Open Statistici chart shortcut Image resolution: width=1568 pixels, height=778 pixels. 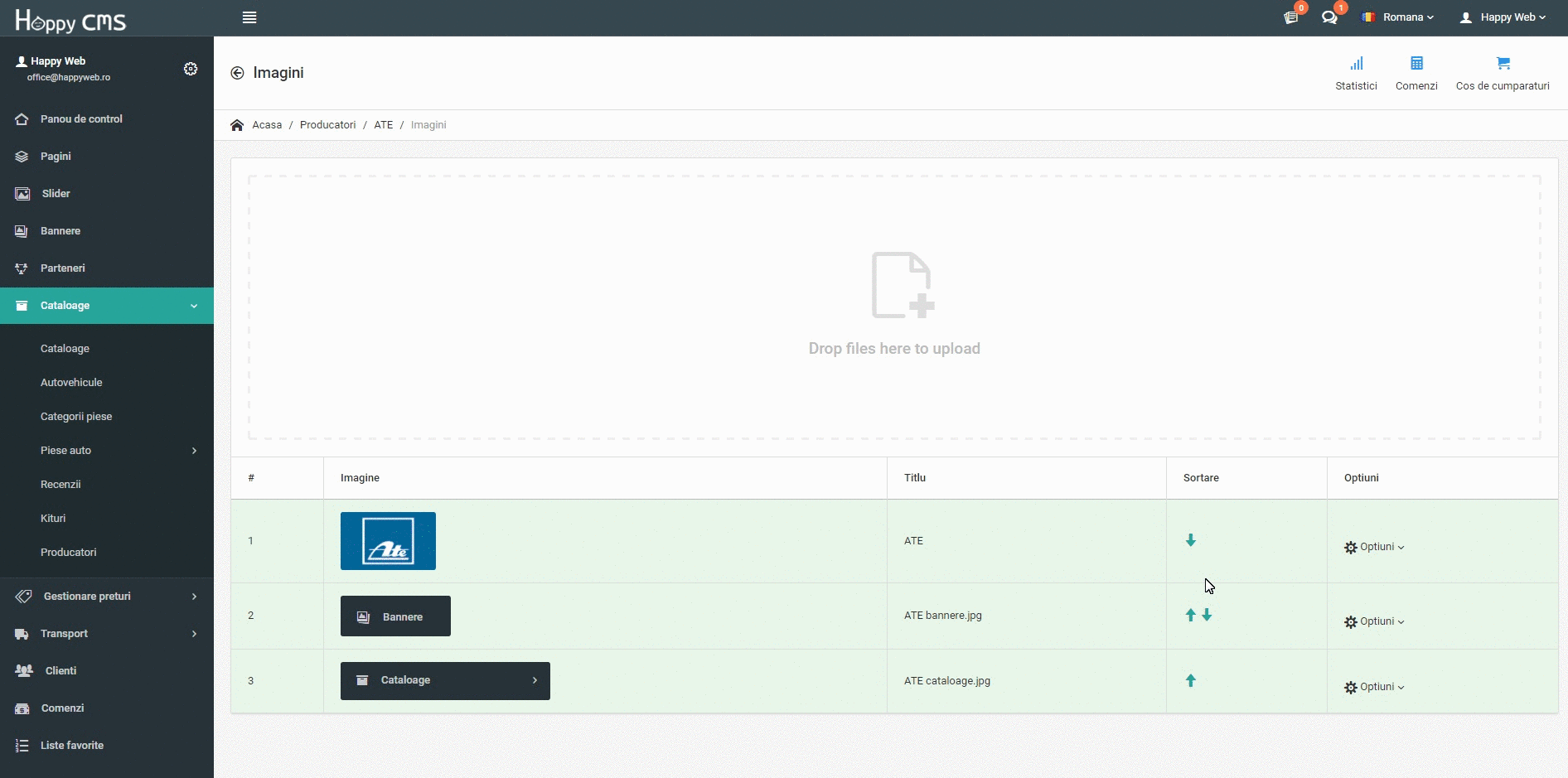(1356, 73)
